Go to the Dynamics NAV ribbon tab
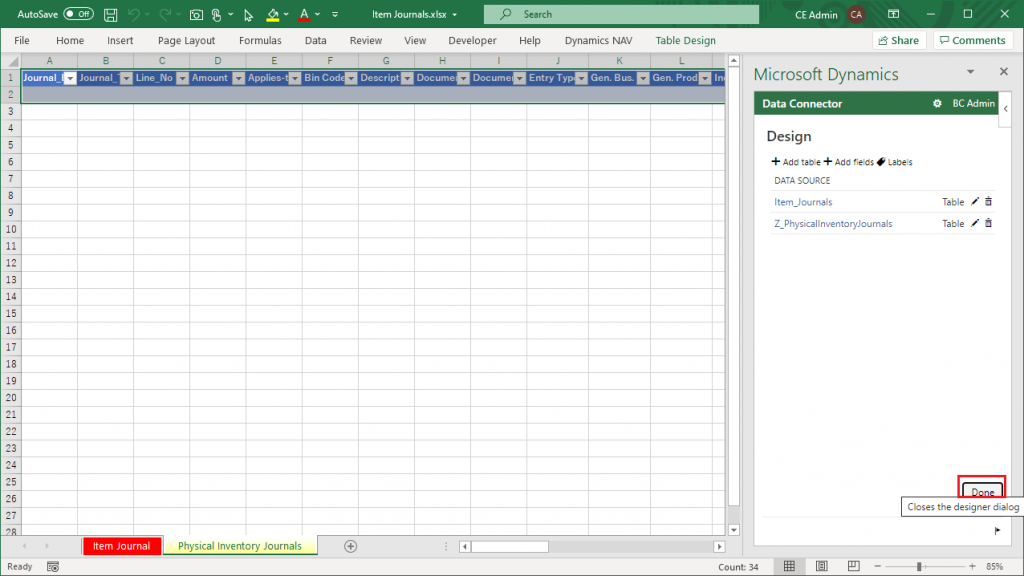 (598, 40)
